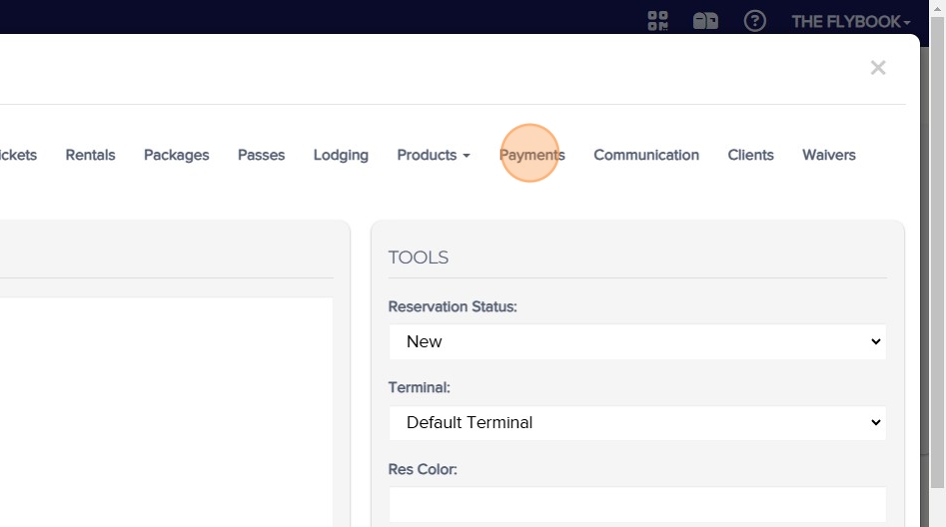Open Terminal dropdown showing Default Terminal
This screenshot has width=946, height=527.
(638, 422)
